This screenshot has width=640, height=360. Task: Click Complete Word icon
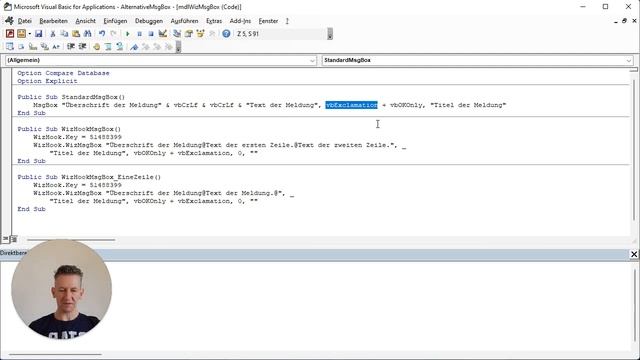[x=56, y=47]
